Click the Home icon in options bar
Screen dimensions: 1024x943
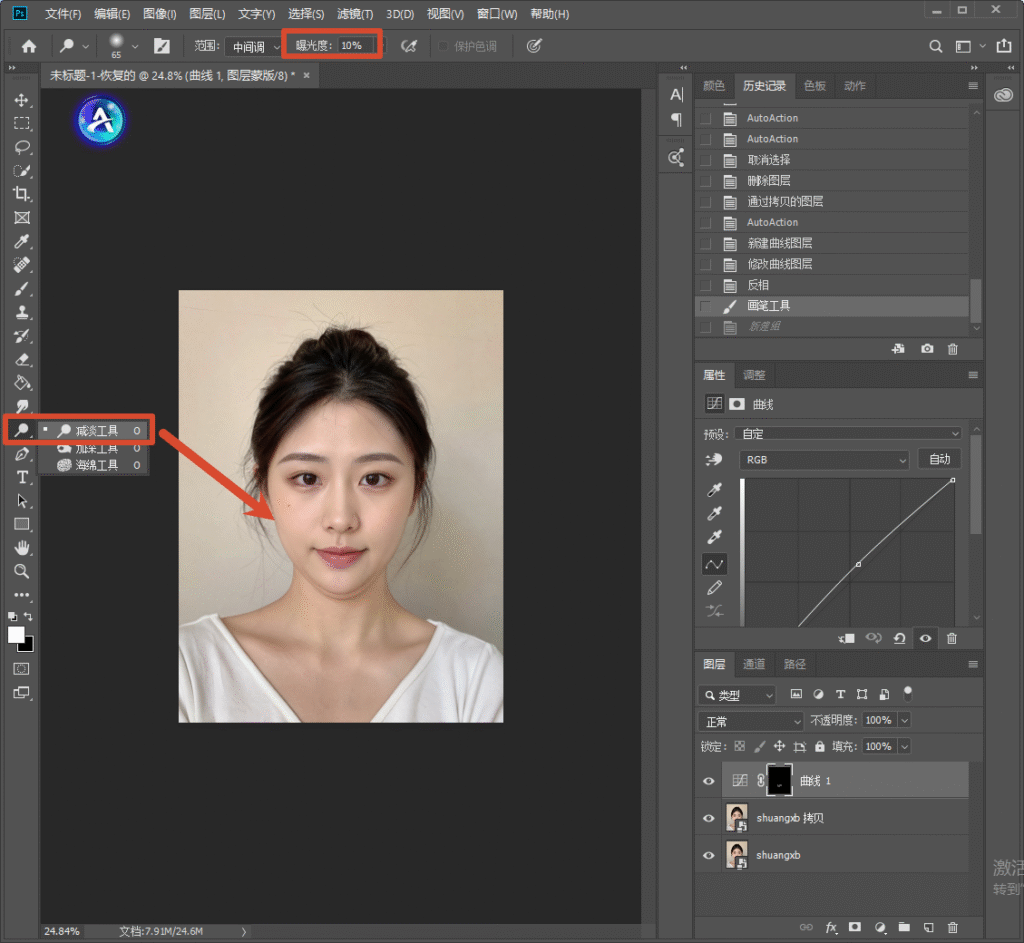(29, 46)
